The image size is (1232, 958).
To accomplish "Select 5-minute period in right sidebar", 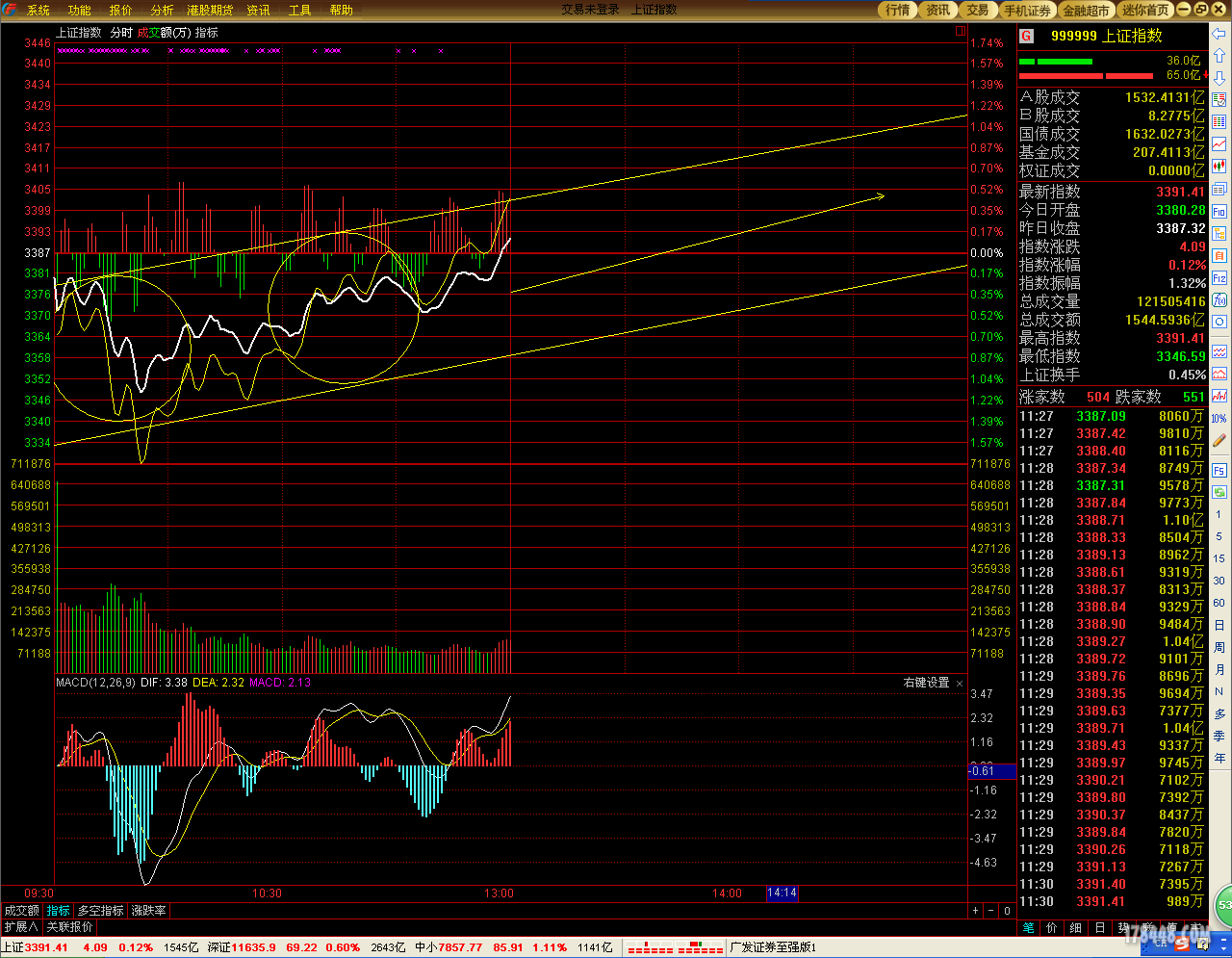I will [x=1219, y=537].
